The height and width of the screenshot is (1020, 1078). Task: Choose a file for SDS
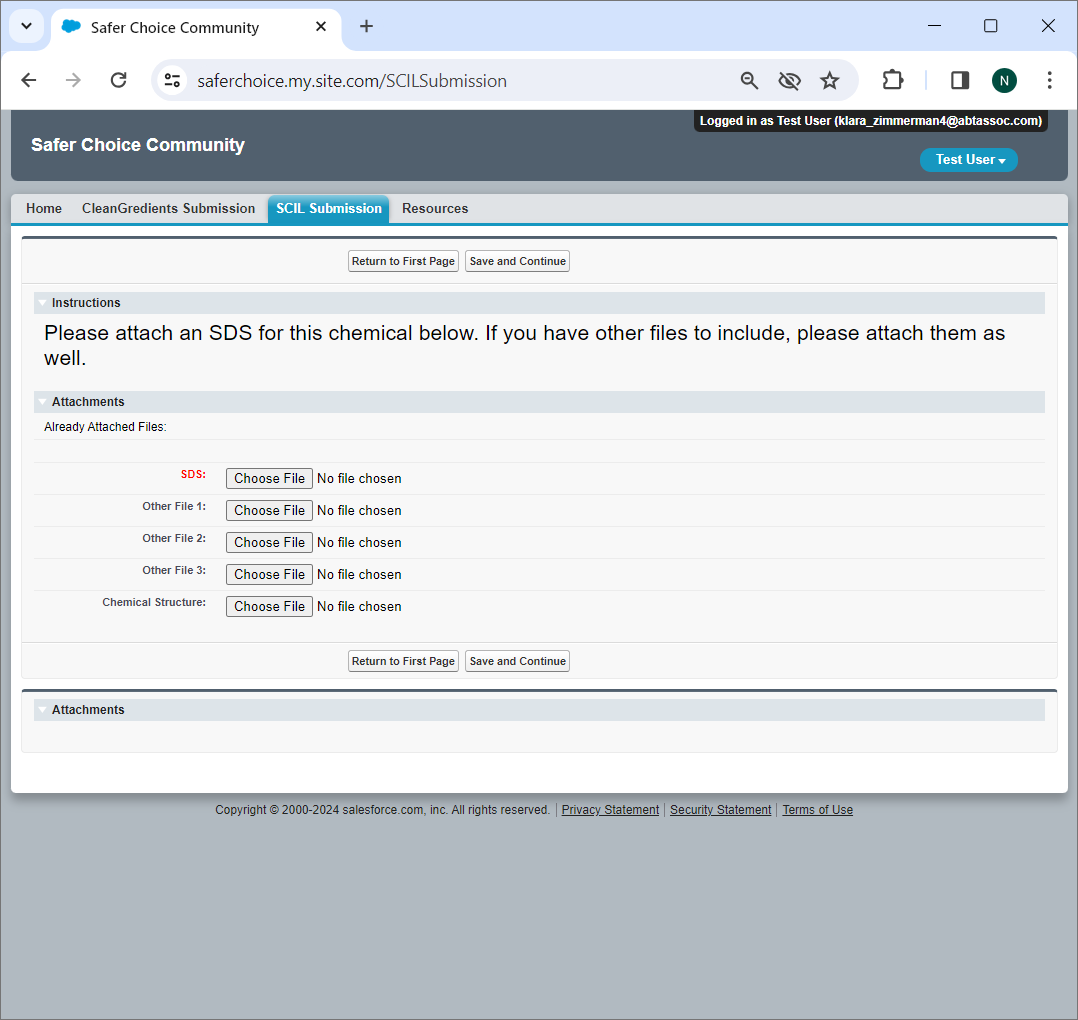(x=270, y=478)
